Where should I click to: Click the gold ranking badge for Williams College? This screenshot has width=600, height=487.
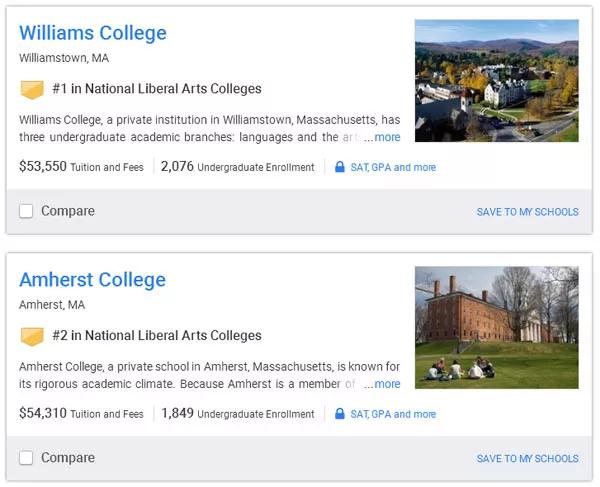pyautogui.click(x=32, y=90)
